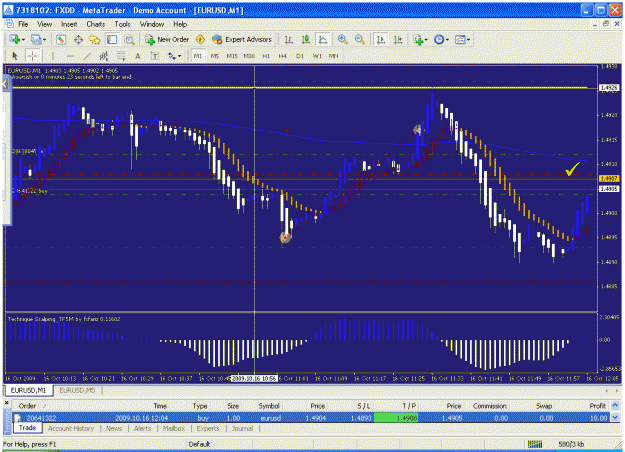Viewport: 625px width, 452px height.
Task: Switch to the M15 timeframe
Action: [x=232, y=56]
